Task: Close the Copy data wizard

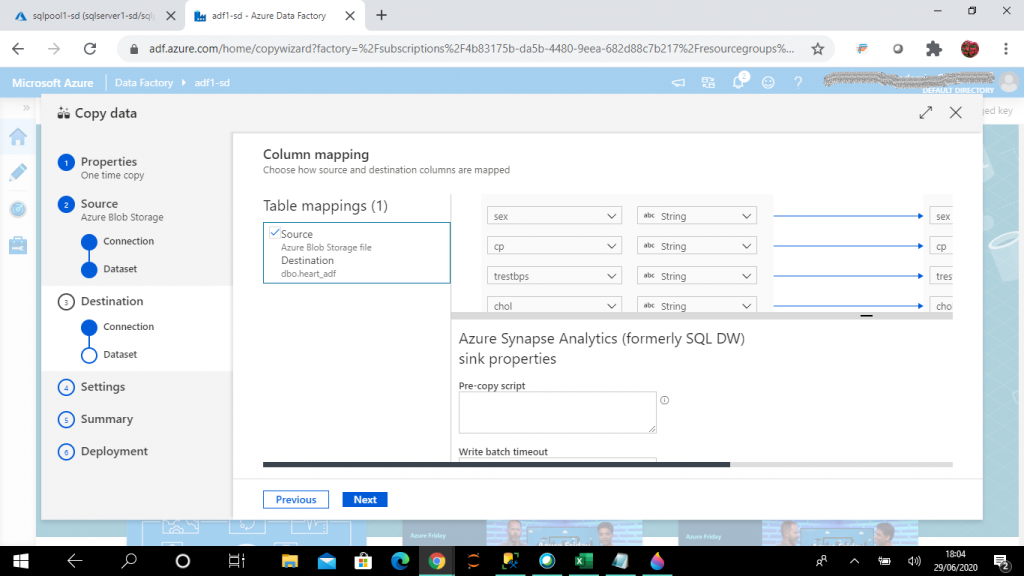Action: coord(955,112)
